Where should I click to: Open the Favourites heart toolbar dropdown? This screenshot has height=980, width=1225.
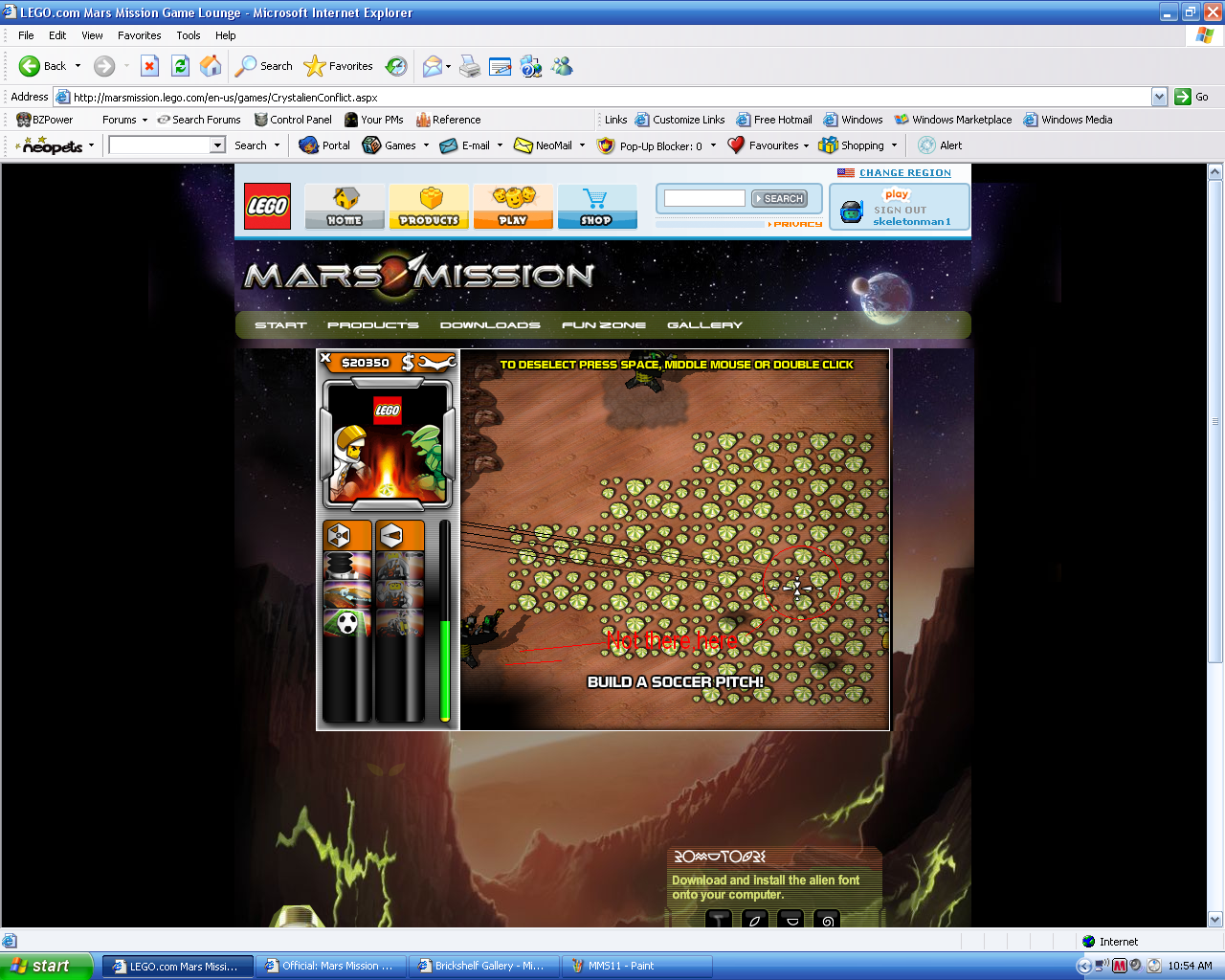pyautogui.click(x=807, y=145)
